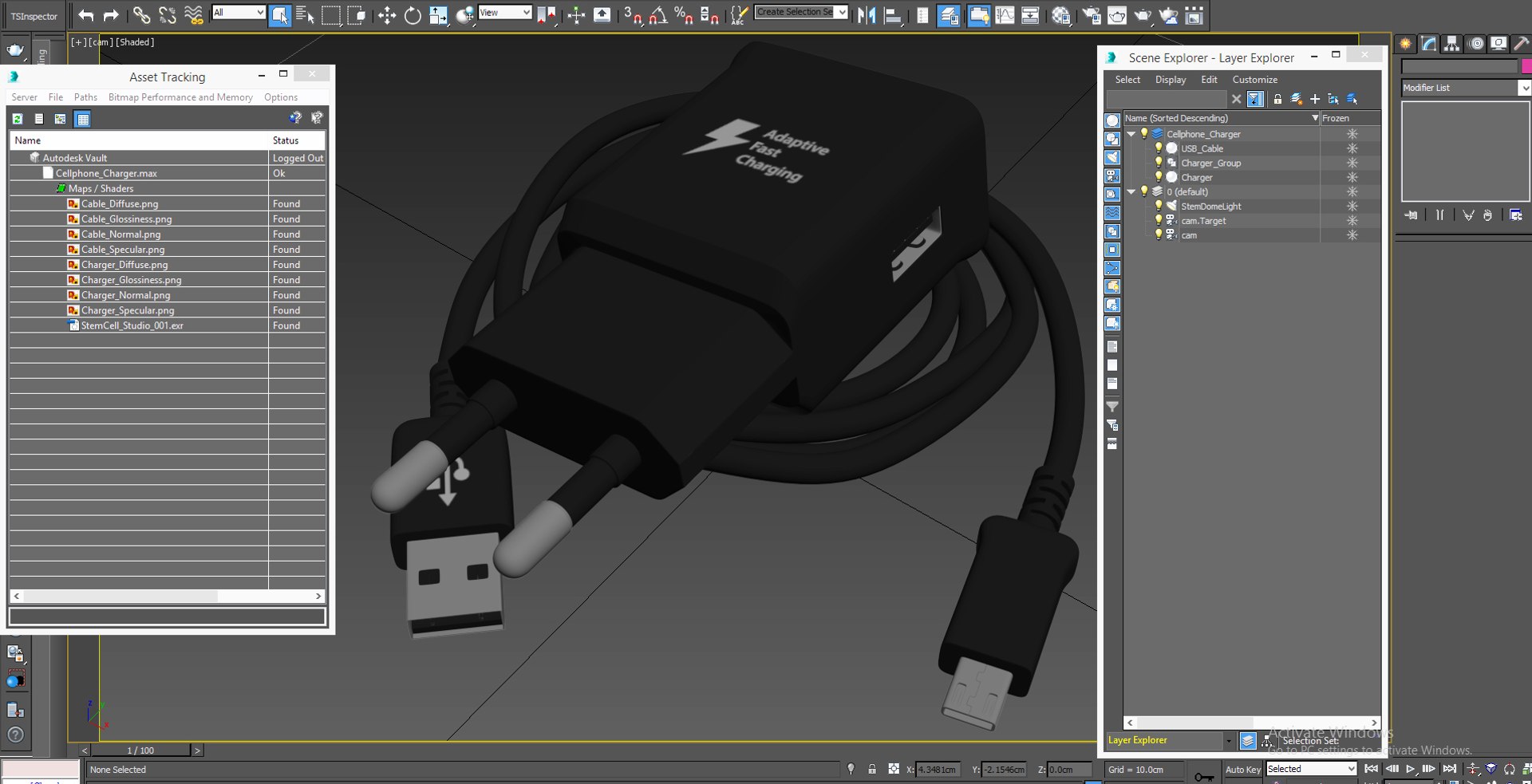The width and height of the screenshot is (1532, 784).
Task: Click the Asset Tracking horizontal scrollbar
Action: pos(167,596)
